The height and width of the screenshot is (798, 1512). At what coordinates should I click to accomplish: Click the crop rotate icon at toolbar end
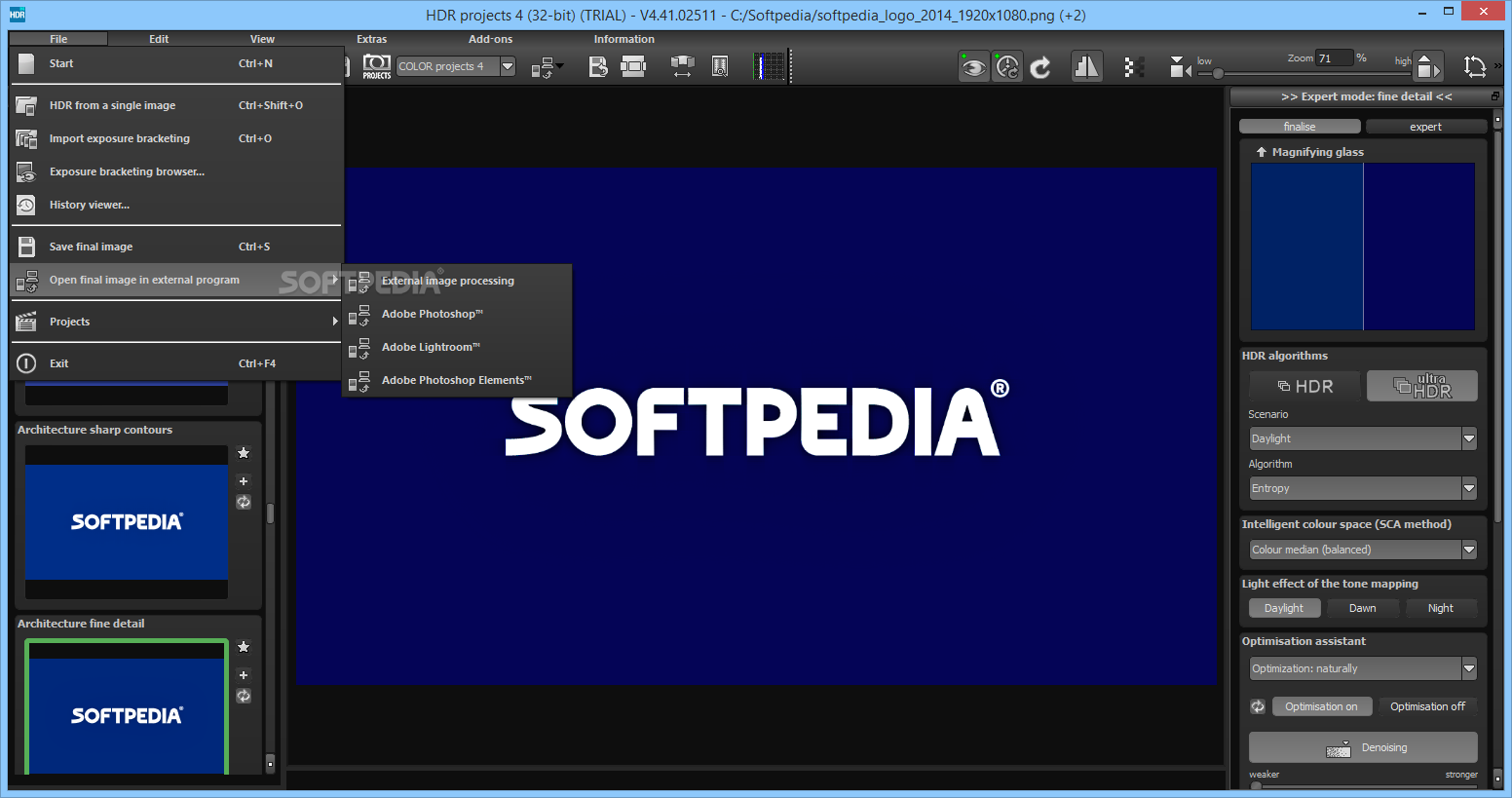1475,66
